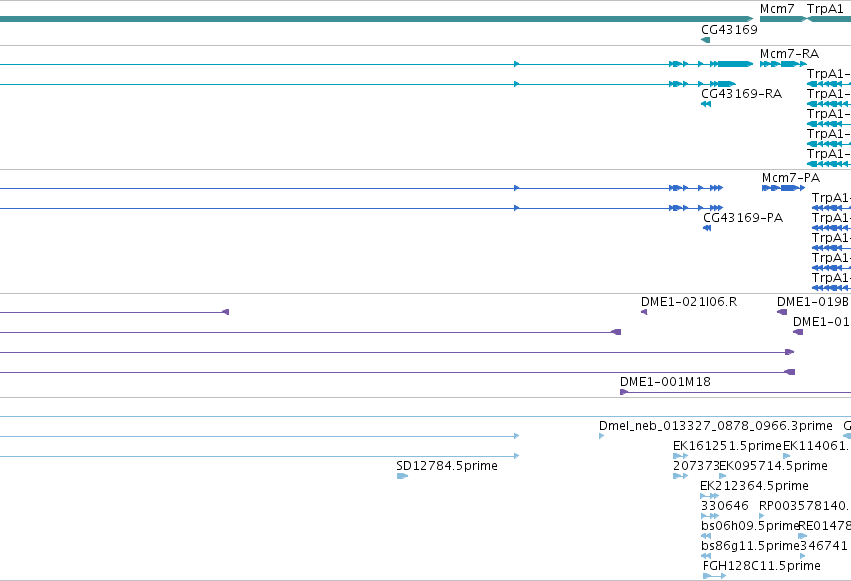Select the RP003578140 feature label

point(803,506)
